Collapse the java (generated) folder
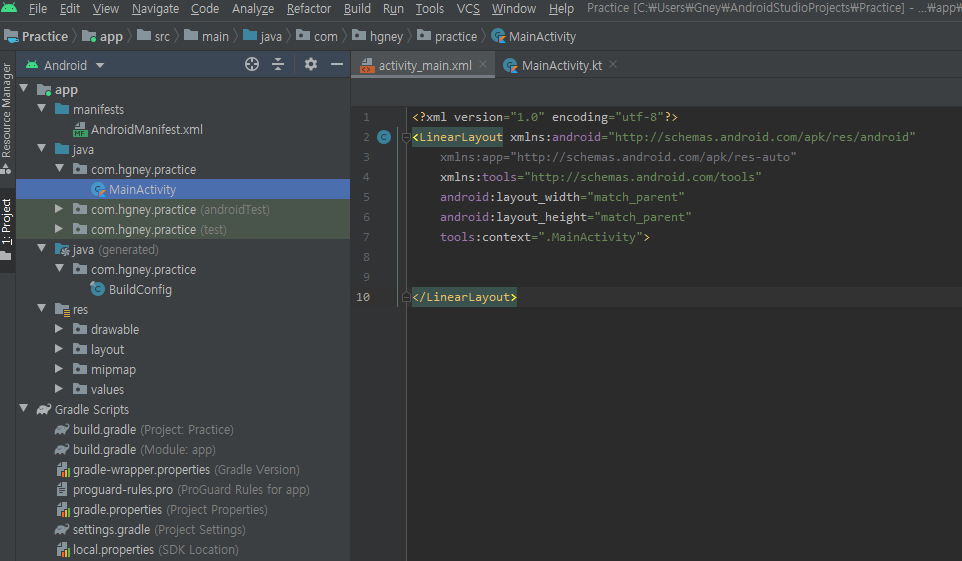The image size is (962, 561). pyautogui.click(x=42, y=249)
